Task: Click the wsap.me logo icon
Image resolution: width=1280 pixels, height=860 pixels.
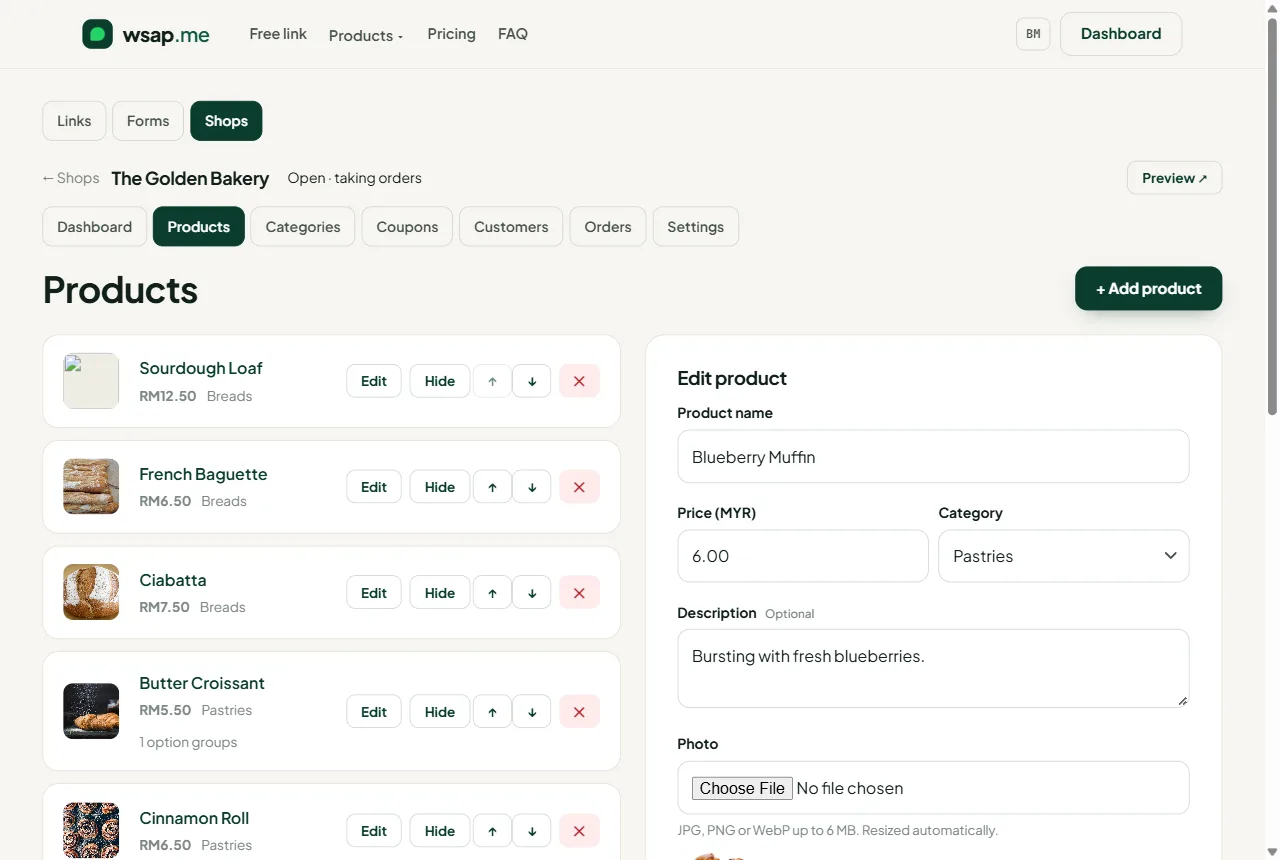Action: click(x=97, y=34)
